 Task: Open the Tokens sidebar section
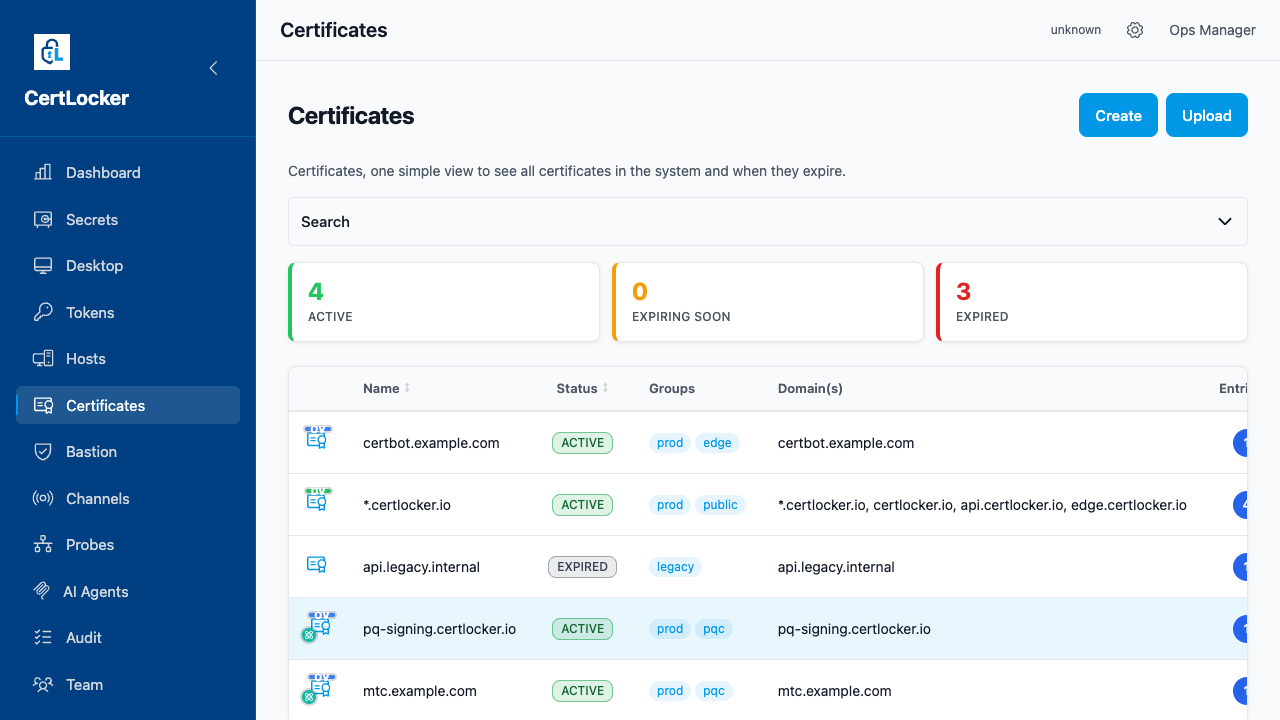point(128,312)
